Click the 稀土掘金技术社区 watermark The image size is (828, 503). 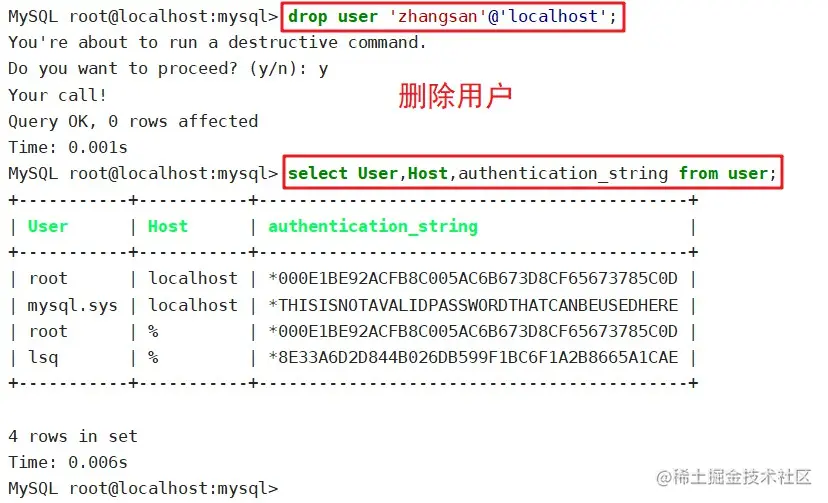[x=734, y=477]
